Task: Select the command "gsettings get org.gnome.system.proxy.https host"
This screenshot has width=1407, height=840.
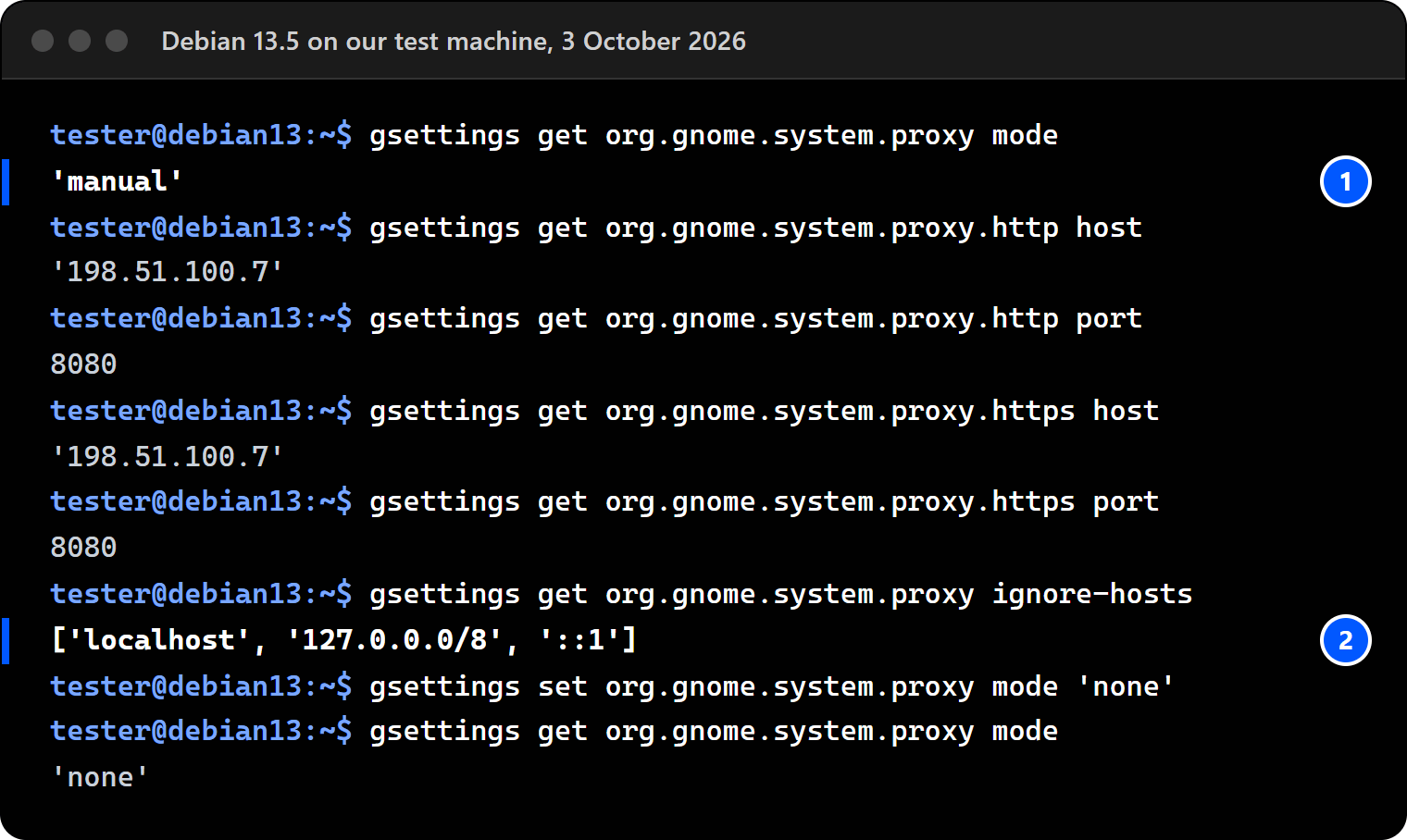Action: 764,411
